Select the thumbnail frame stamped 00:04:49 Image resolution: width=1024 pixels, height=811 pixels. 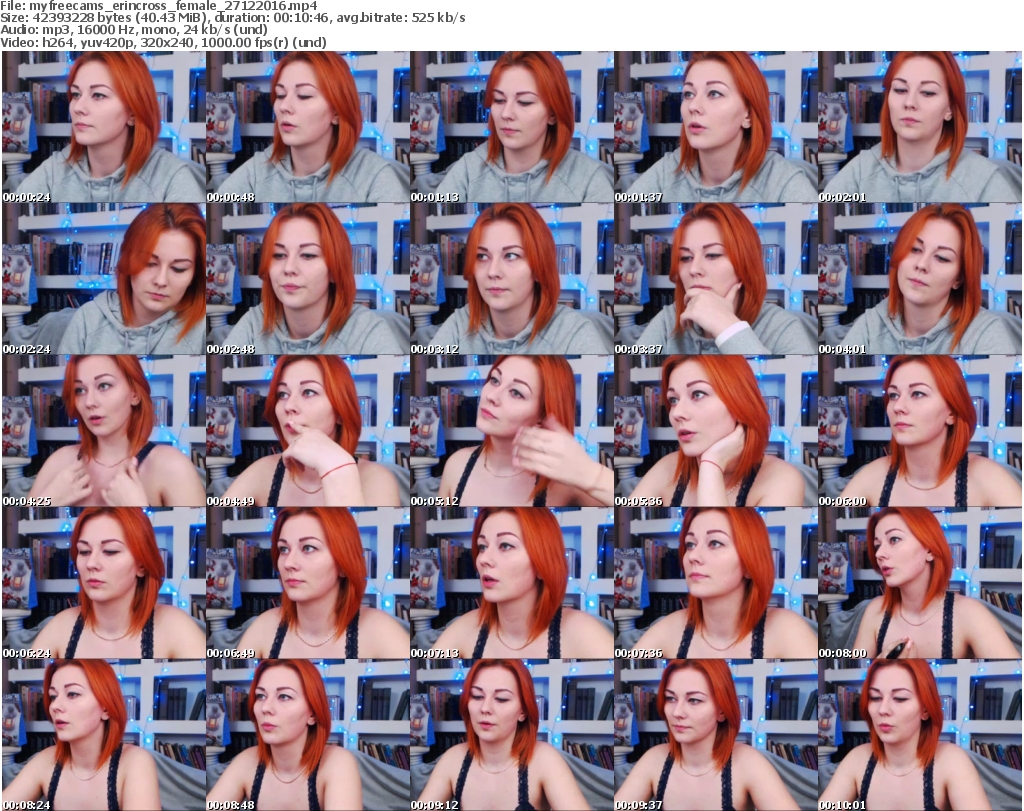pyautogui.click(x=308, y=431)
